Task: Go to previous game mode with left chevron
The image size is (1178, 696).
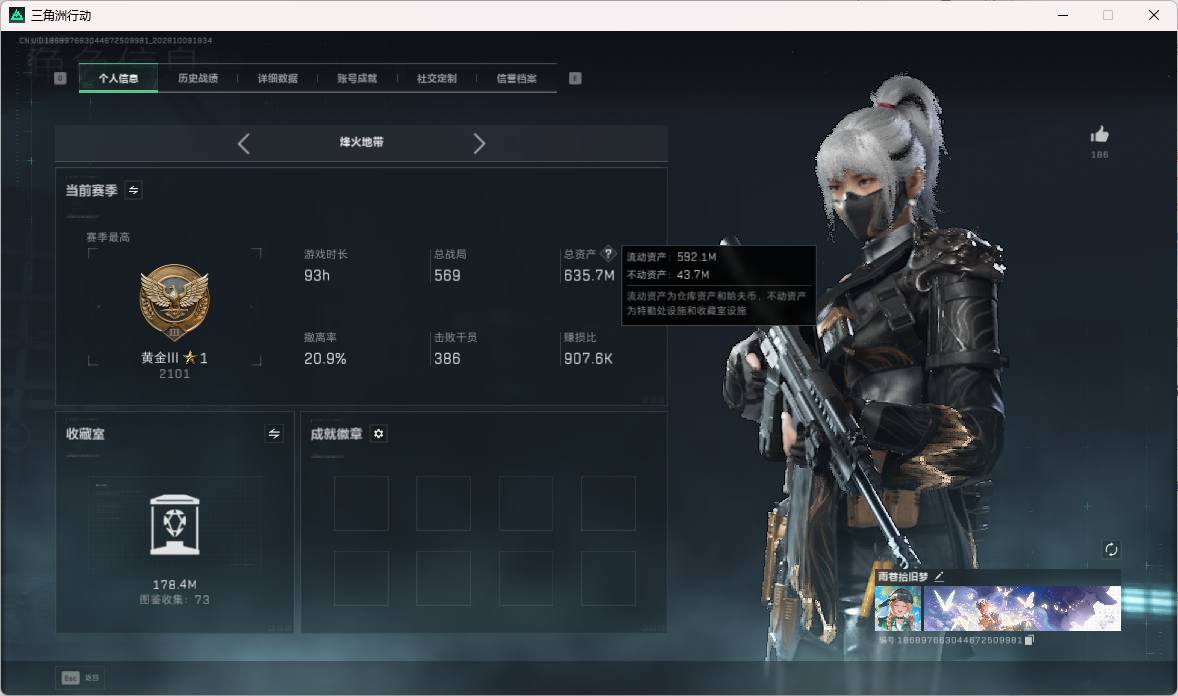Action: click(243, 144)
